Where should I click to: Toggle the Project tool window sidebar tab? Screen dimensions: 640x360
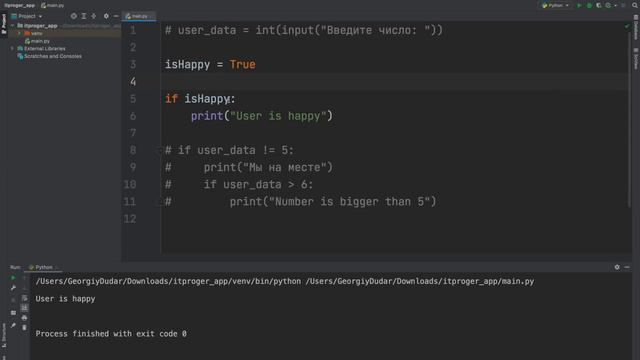point(4,24)
